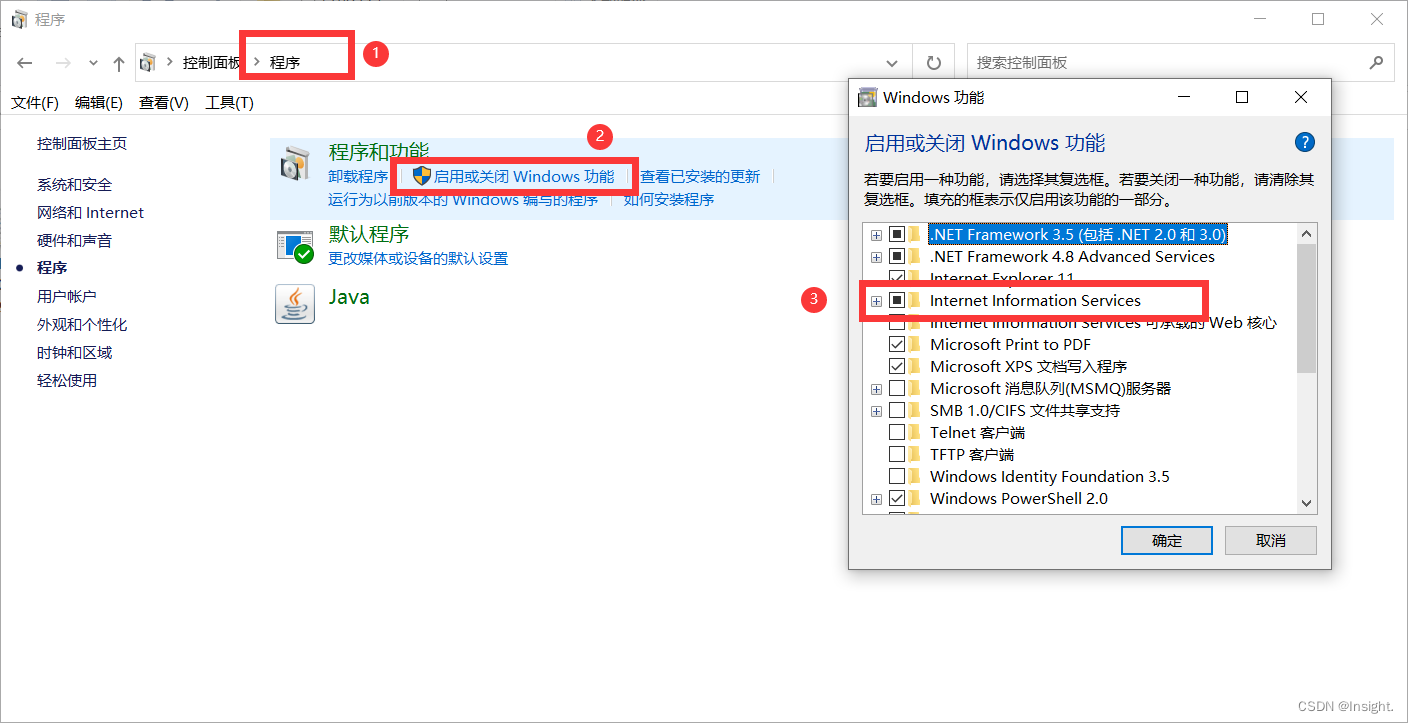The height and width of the screenshot is (723, 1408).
Task: Click the Windows 功能 dialog title icon
Action: pos(868,97)
